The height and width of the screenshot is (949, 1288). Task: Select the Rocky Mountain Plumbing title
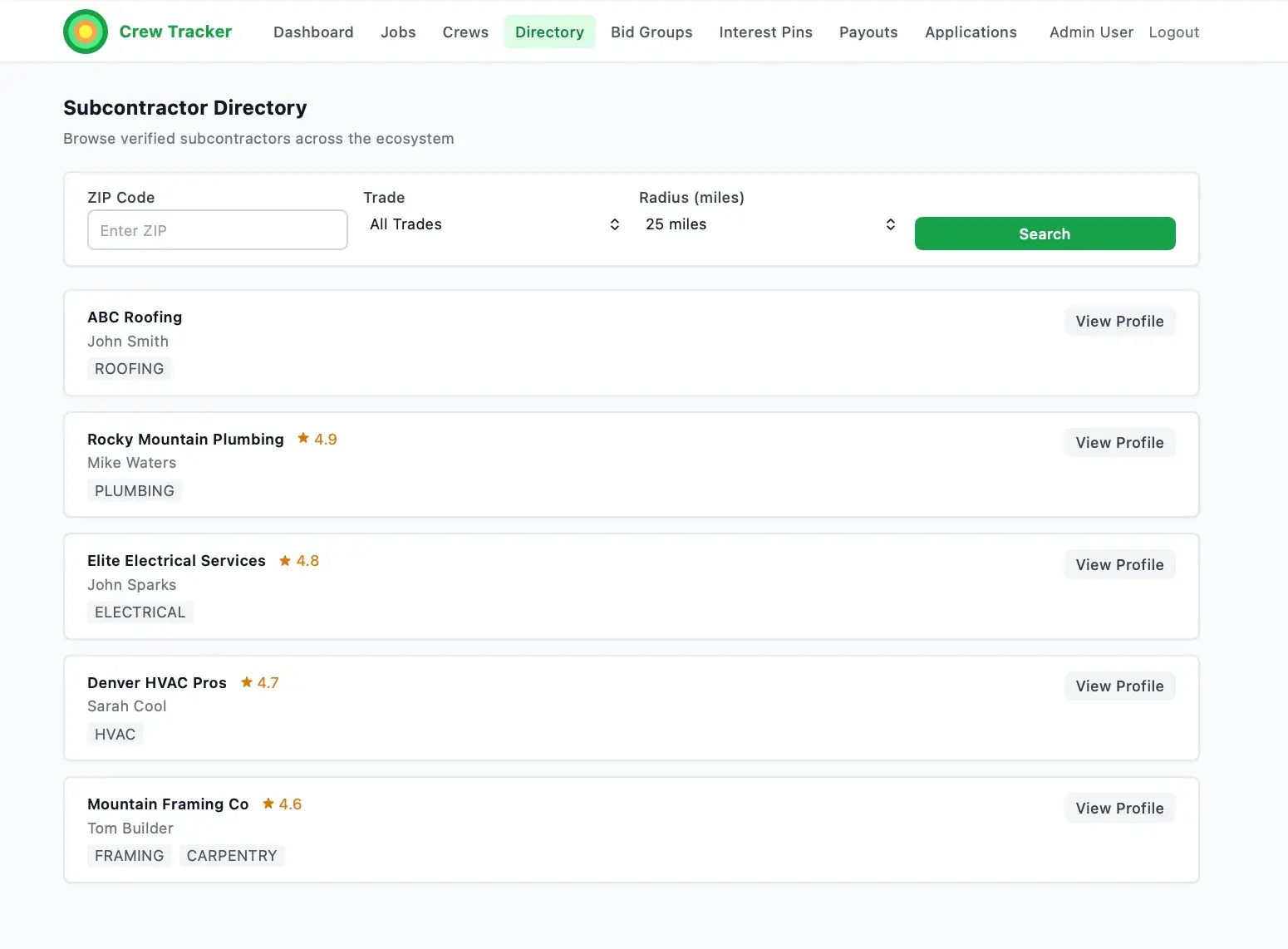tap(185, 439)
